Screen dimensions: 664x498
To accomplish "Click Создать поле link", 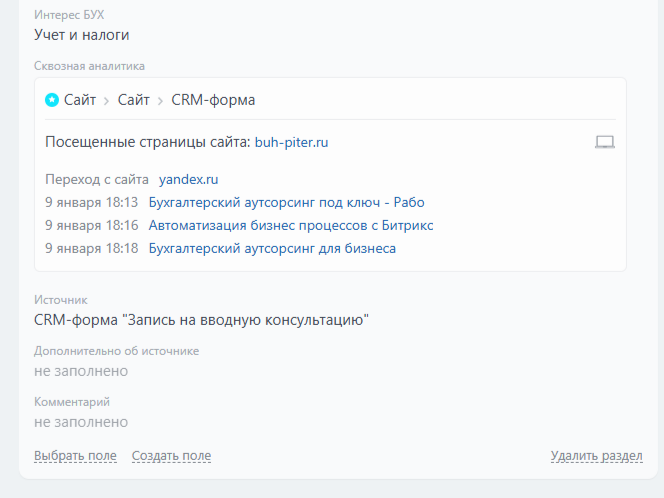I will click(172, 456).
